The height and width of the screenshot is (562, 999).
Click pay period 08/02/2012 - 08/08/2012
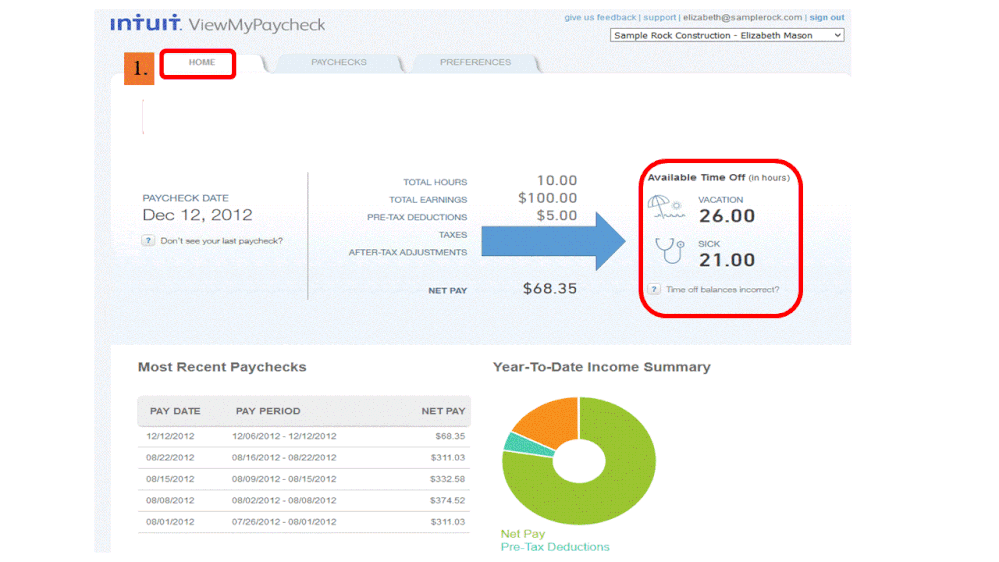(284, 501)
